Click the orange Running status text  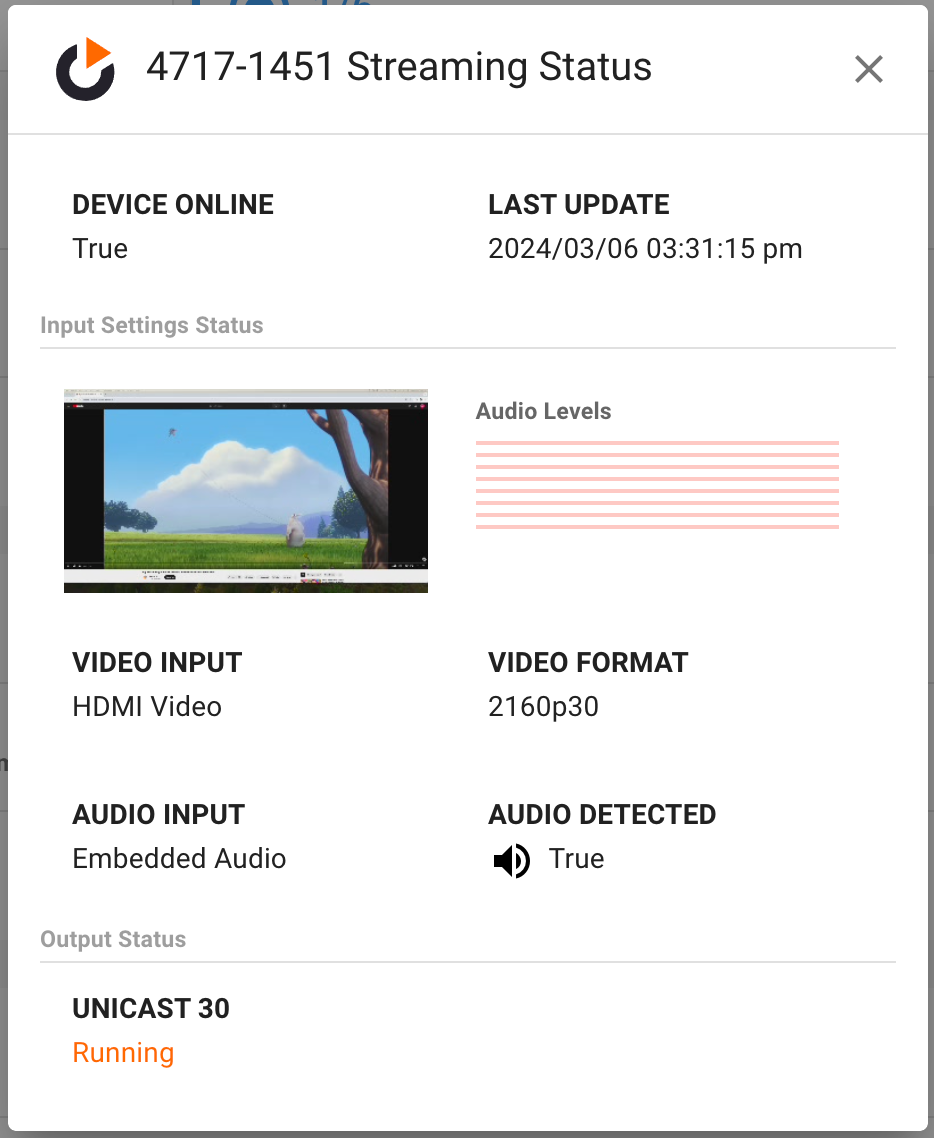[123, 1052]
